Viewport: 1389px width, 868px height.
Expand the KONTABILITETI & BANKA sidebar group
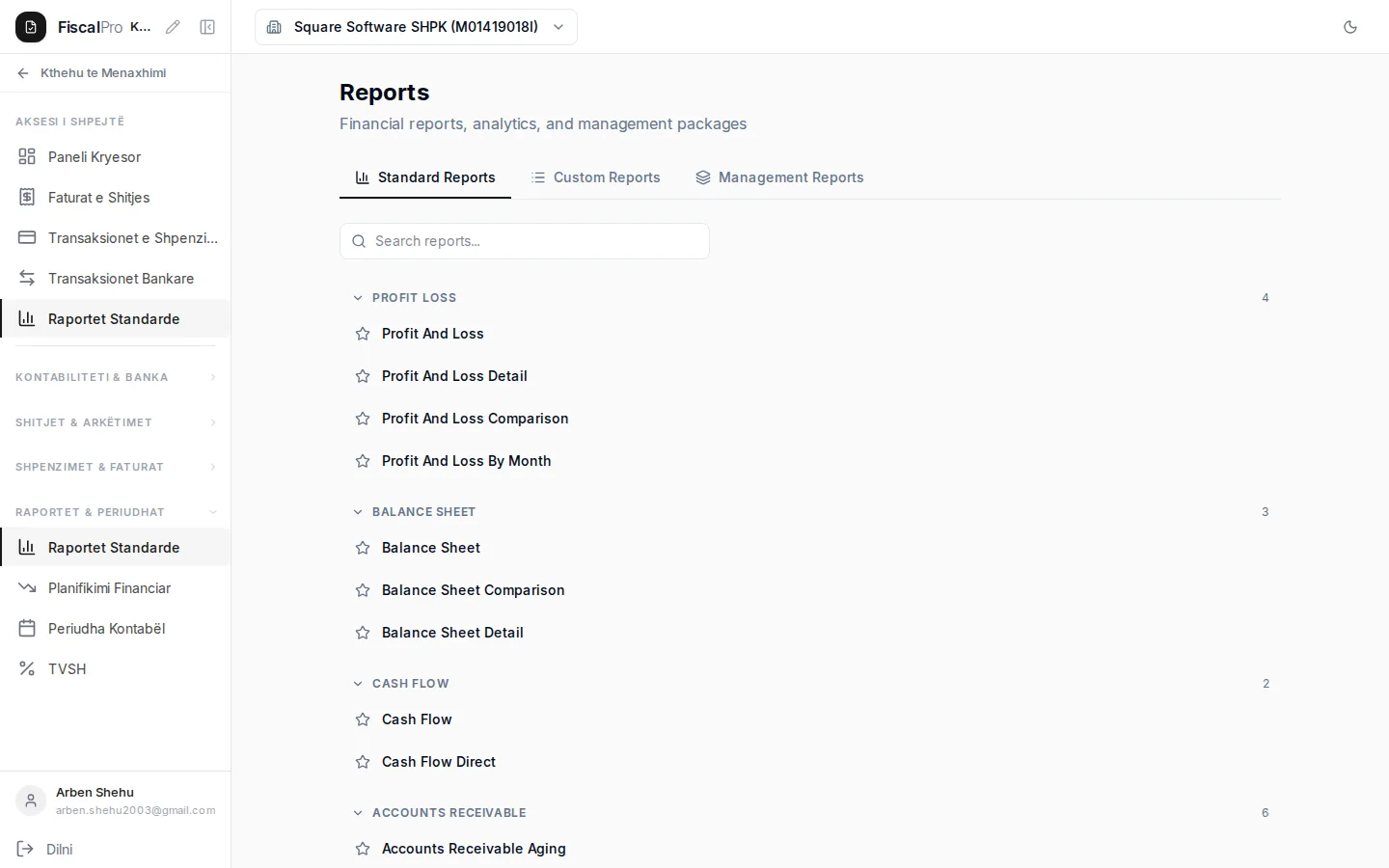click(116, 377)
